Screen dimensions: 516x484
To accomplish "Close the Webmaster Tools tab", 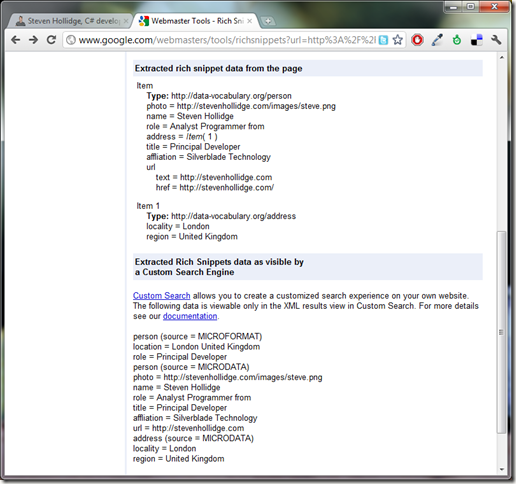I will coord(250,21).
